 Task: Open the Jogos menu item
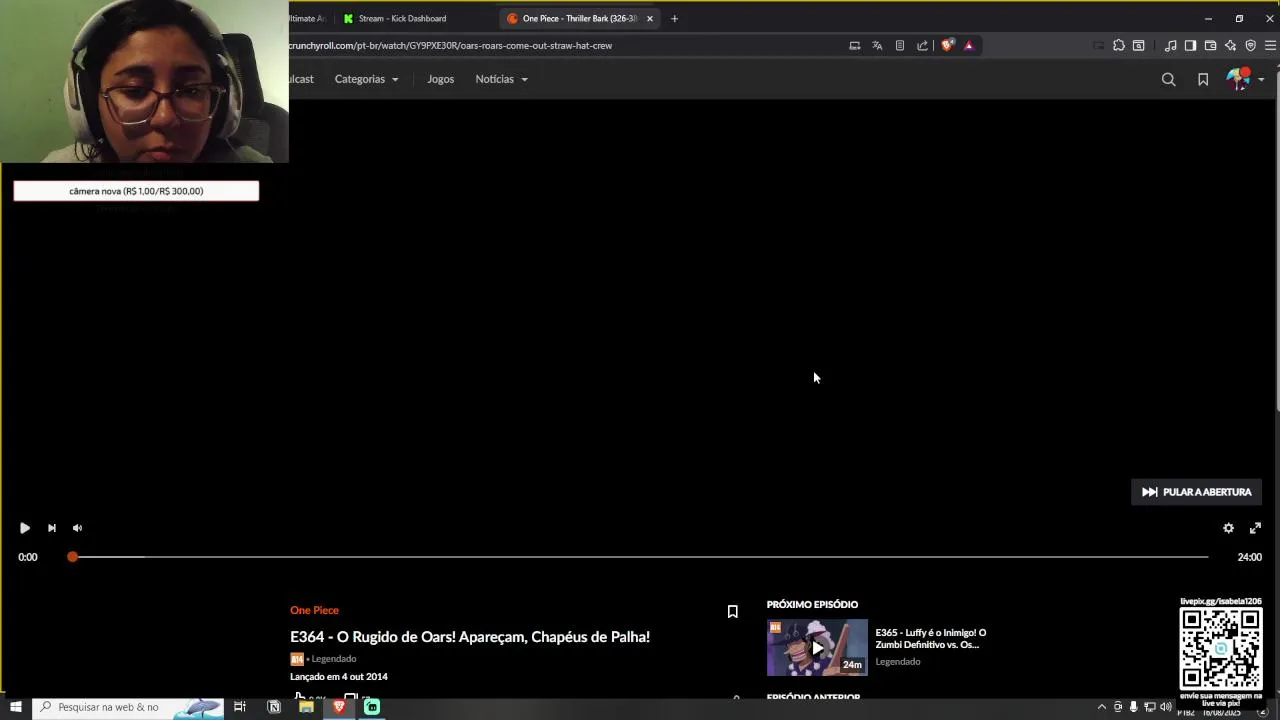coord(440,79)
